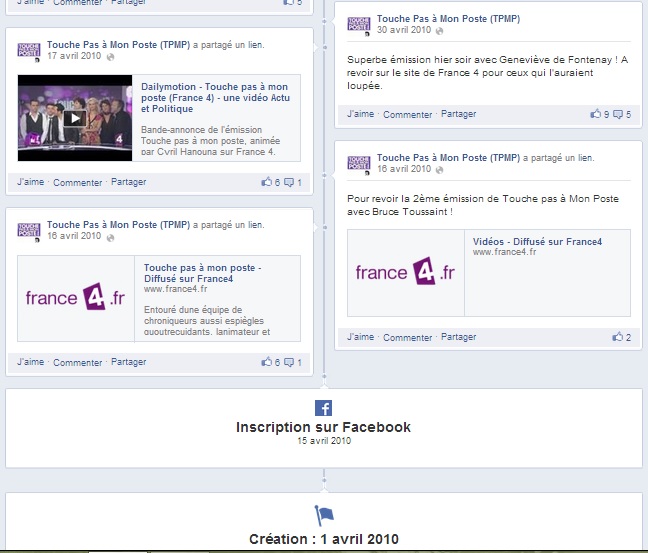
Task: Click timeline dot beside Bruce Toussaint post
Action: pyautogui.click(x=324, y=175)
